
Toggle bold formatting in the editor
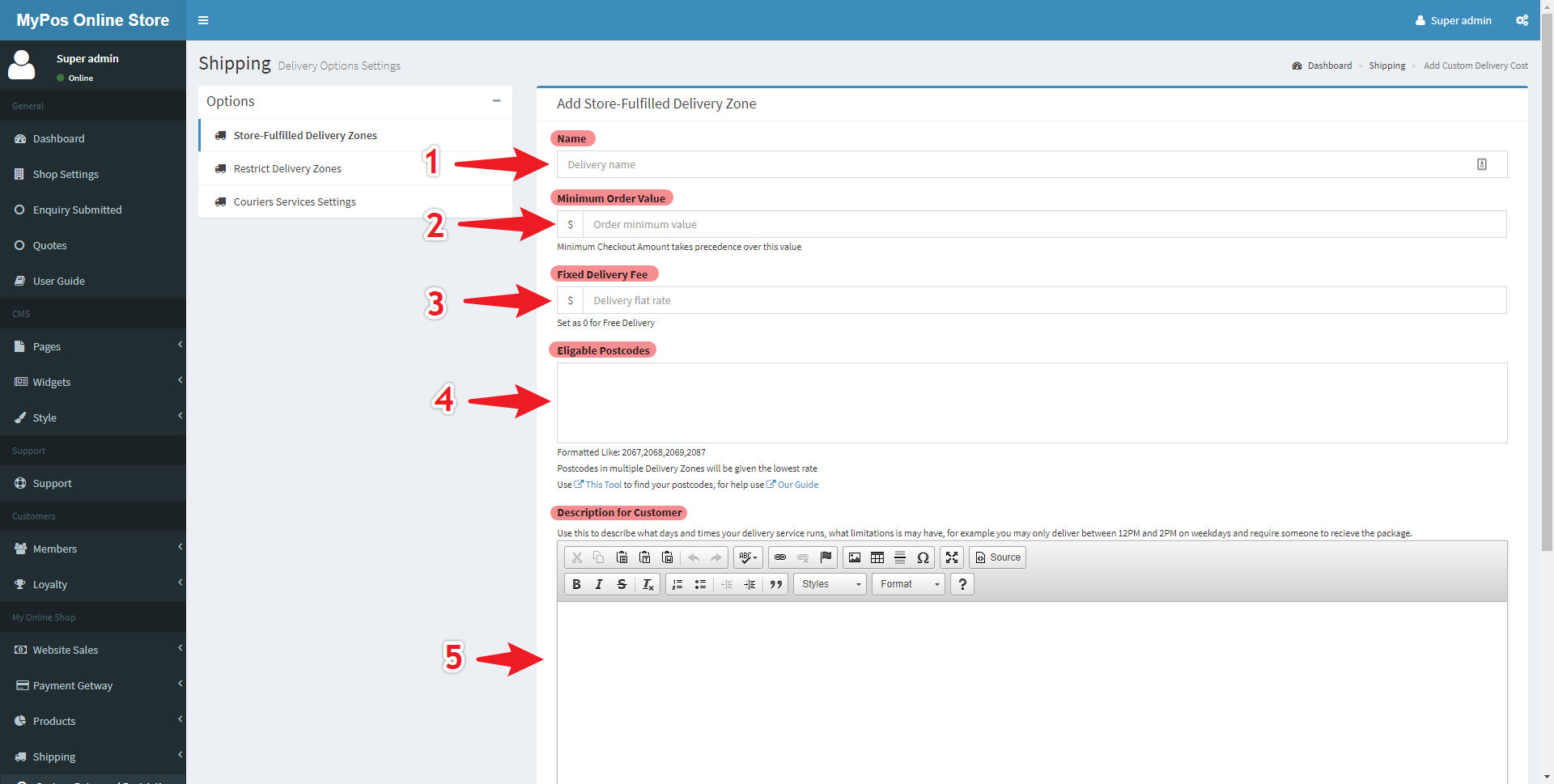[x=576, y=584]
